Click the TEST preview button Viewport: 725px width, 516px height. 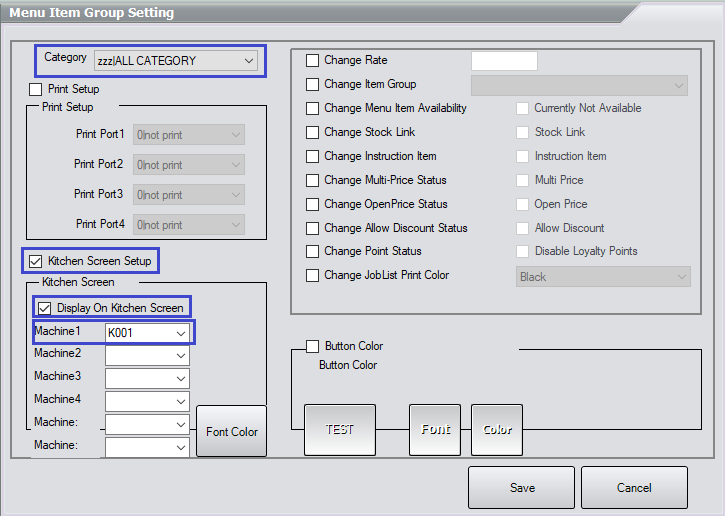pos(340,430)
